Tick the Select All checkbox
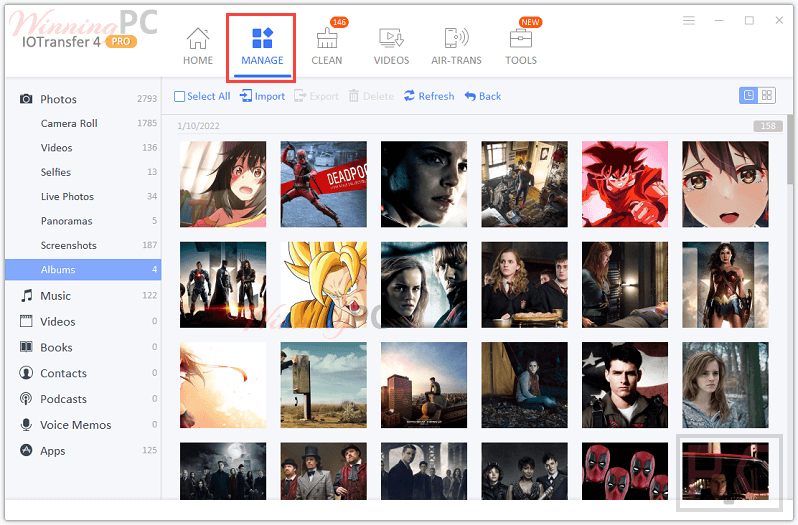The height and width of the screenshot is (525, 798). 179,96
